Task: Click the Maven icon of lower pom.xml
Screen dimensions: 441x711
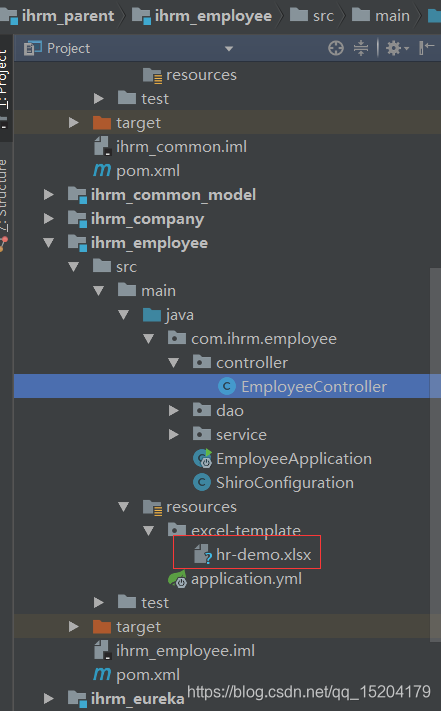Action: point(102,674)
